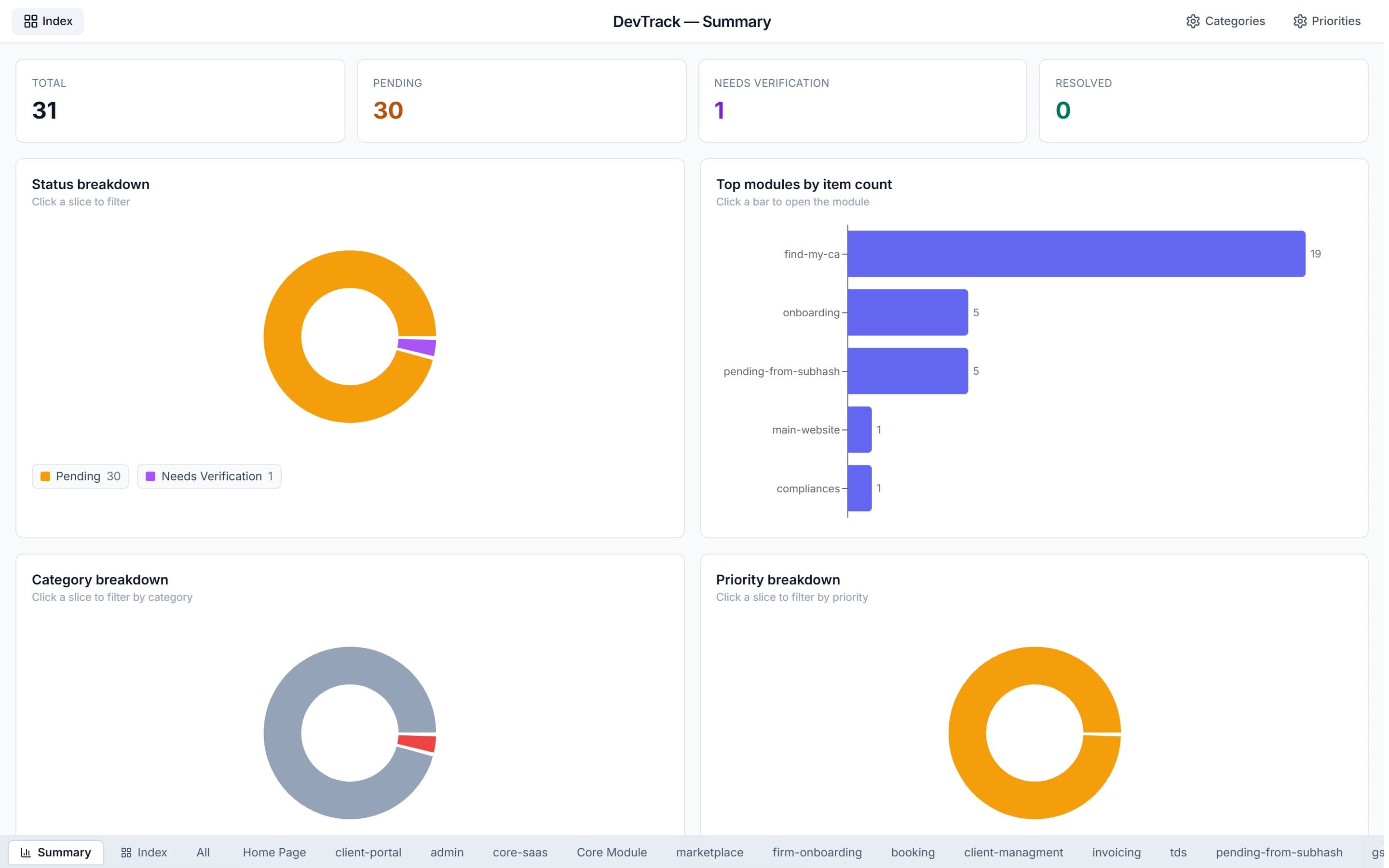This screenshot has width=1389, height=868.
Task: Click the grid icon in the top Index button
Action: click(x=30, y=21)
